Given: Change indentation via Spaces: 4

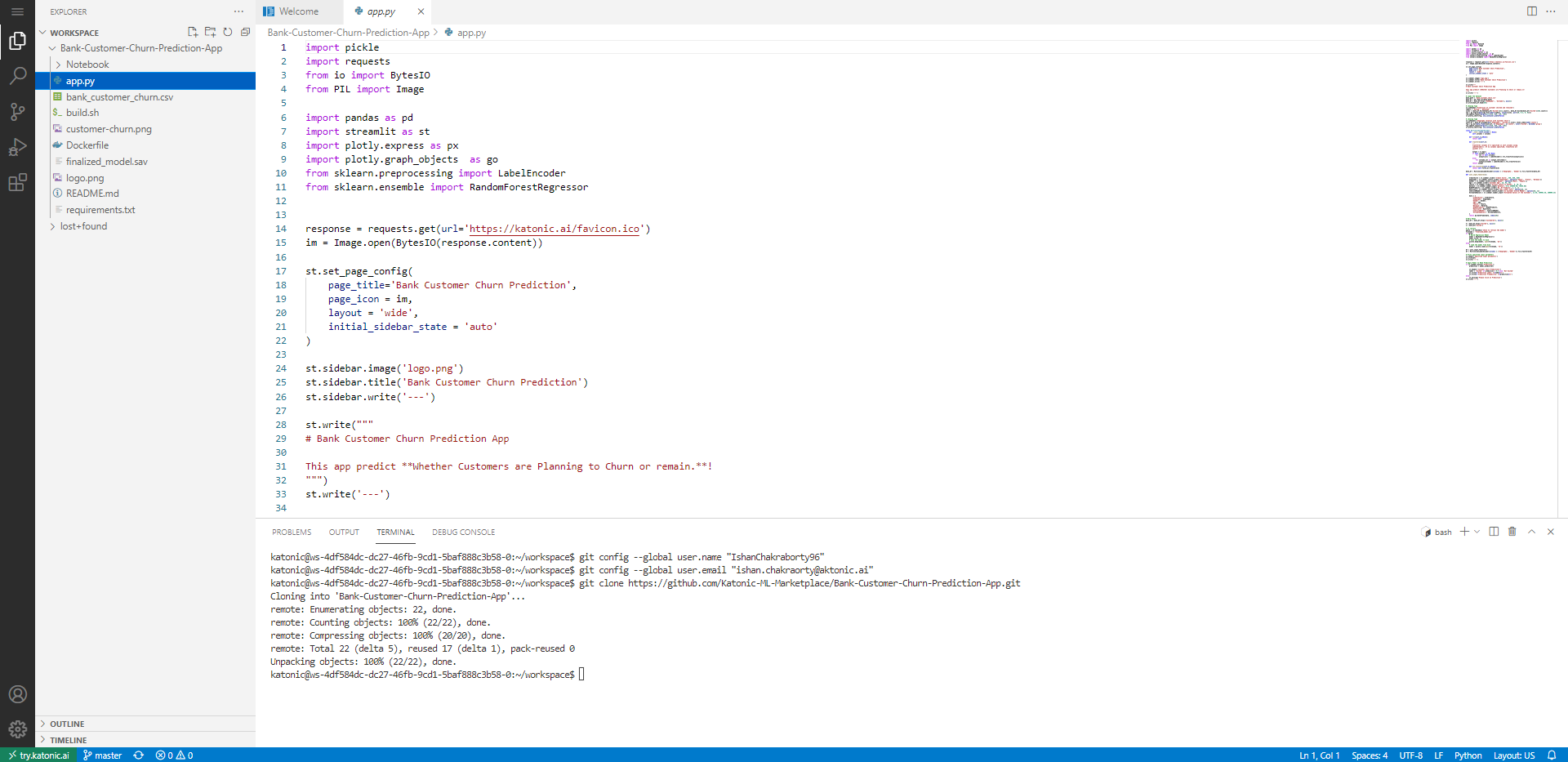Looking at the screenshot, I should tap(1370, 755).
